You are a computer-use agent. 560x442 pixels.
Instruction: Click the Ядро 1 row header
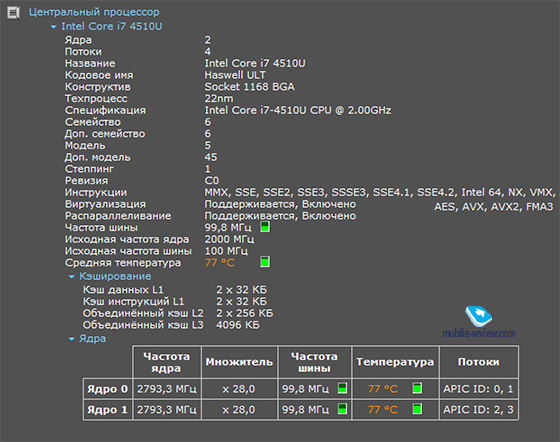pyautogui.click(x=108, y=410)
